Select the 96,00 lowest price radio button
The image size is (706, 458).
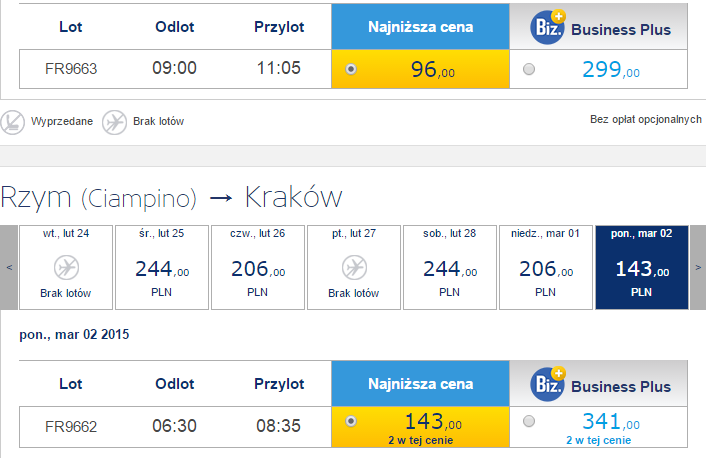tap(350, 70)
